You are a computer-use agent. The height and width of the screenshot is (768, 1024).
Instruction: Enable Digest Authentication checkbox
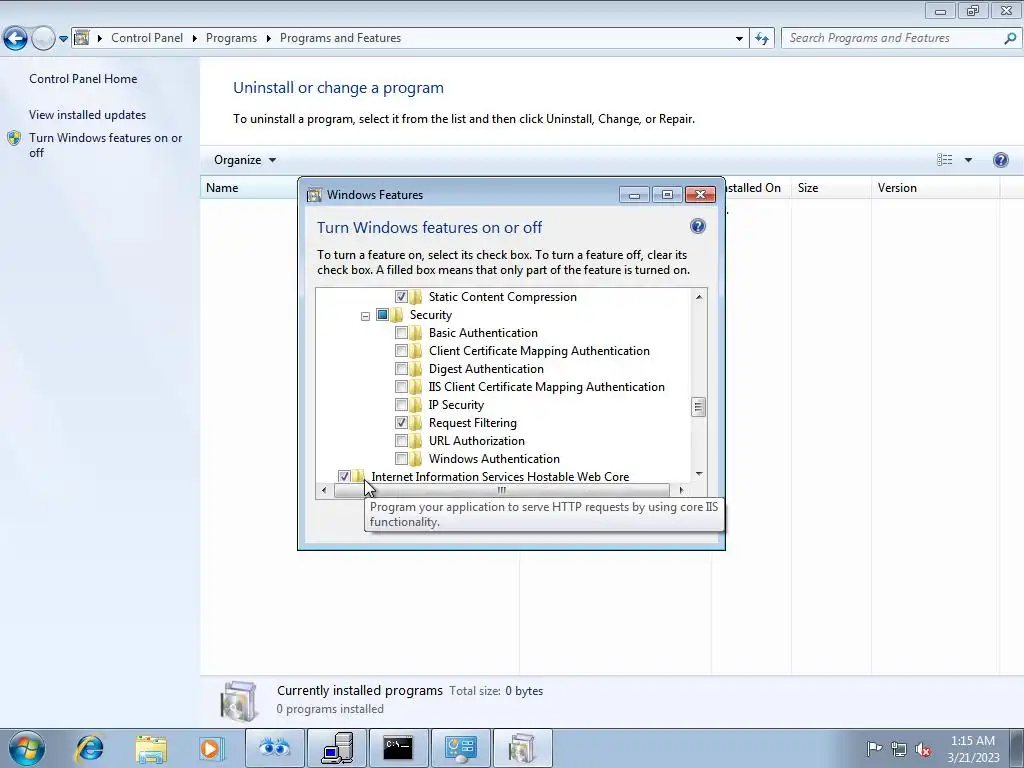coord(401,369)
